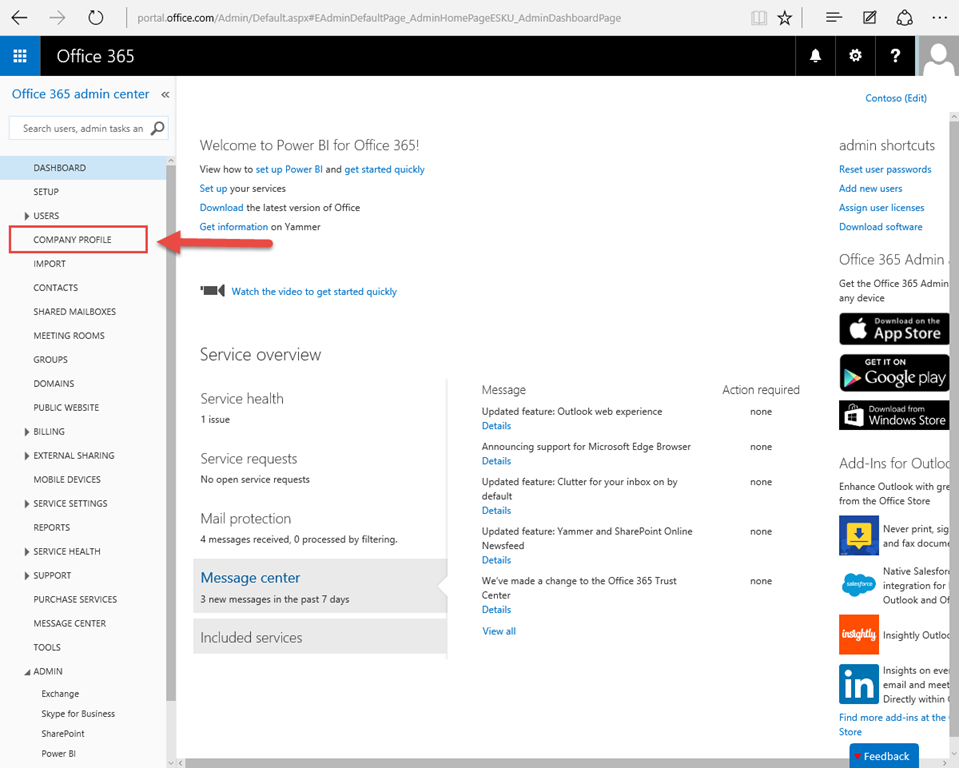Open the Salesforce add-in icon

tap(859, 585)
